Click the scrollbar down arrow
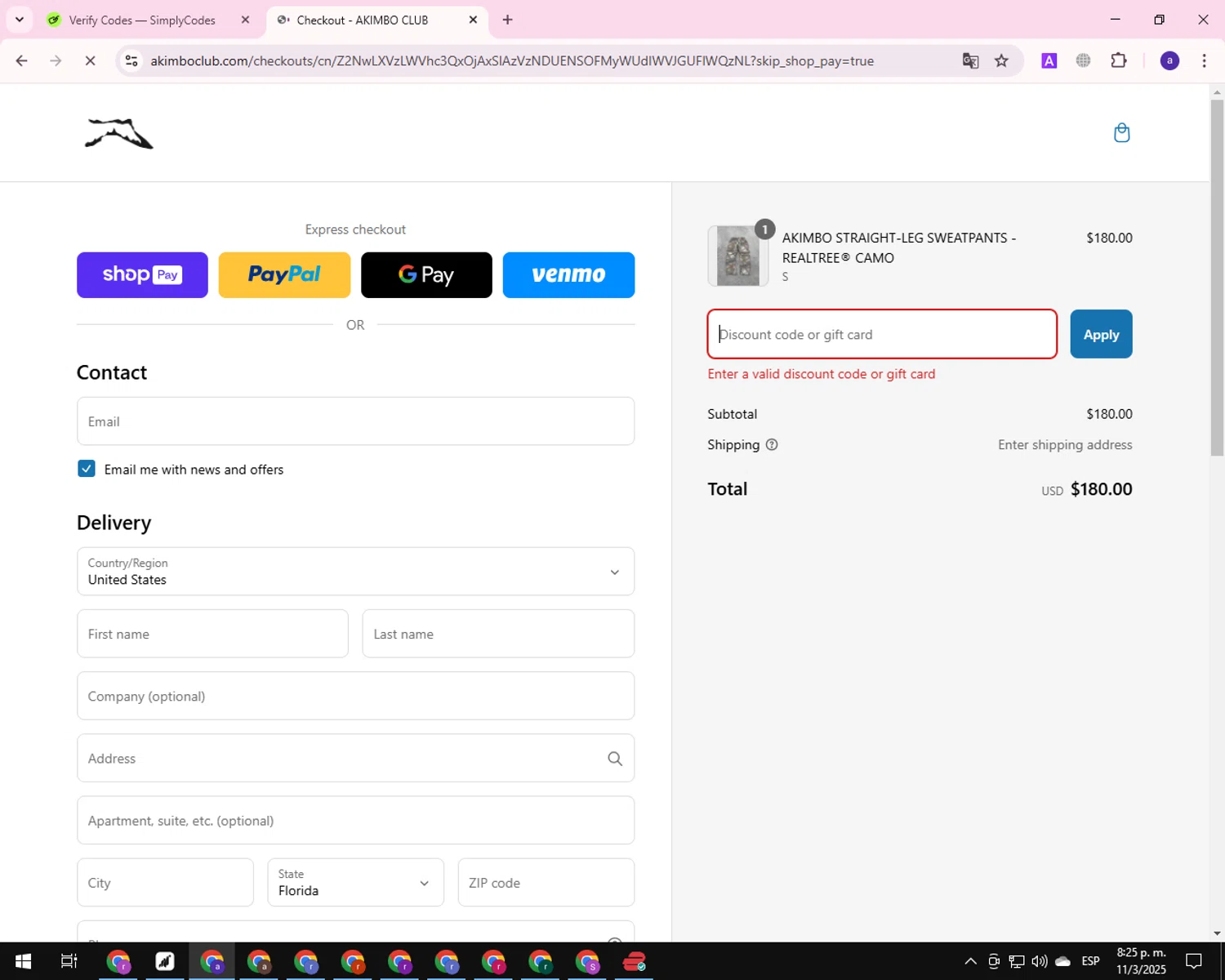This screenshot has width=1225, height=980. coord(1217,933)
